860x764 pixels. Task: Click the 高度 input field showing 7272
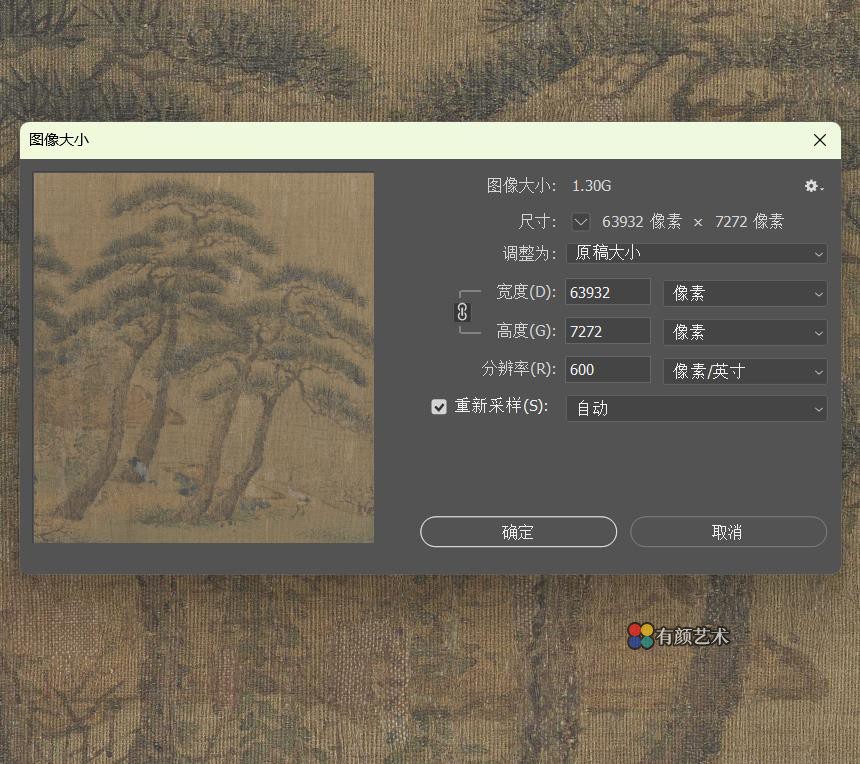(x=608, y=331)
